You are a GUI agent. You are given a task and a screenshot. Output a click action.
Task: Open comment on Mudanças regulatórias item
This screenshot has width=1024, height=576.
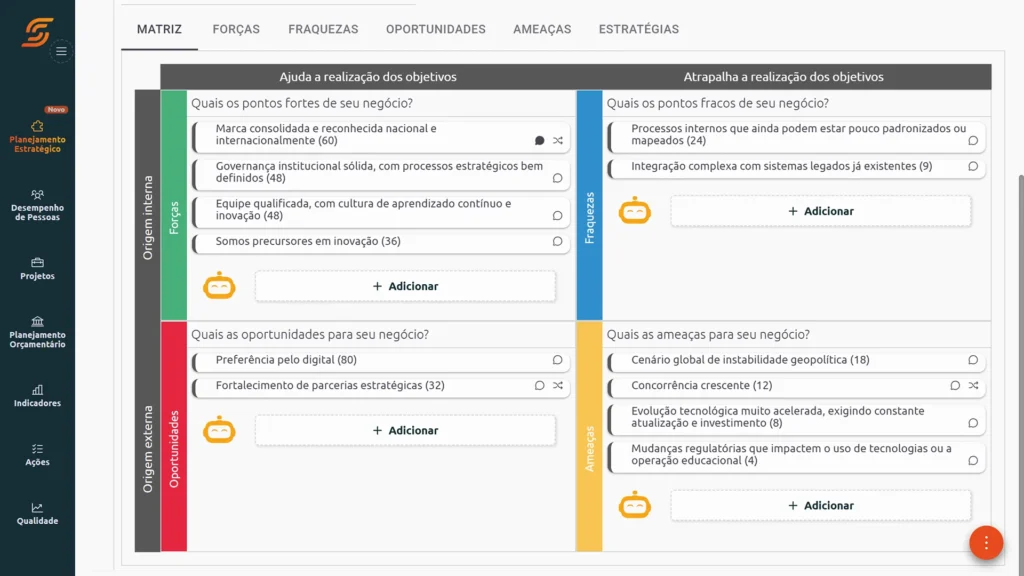[x=973, y=460]
